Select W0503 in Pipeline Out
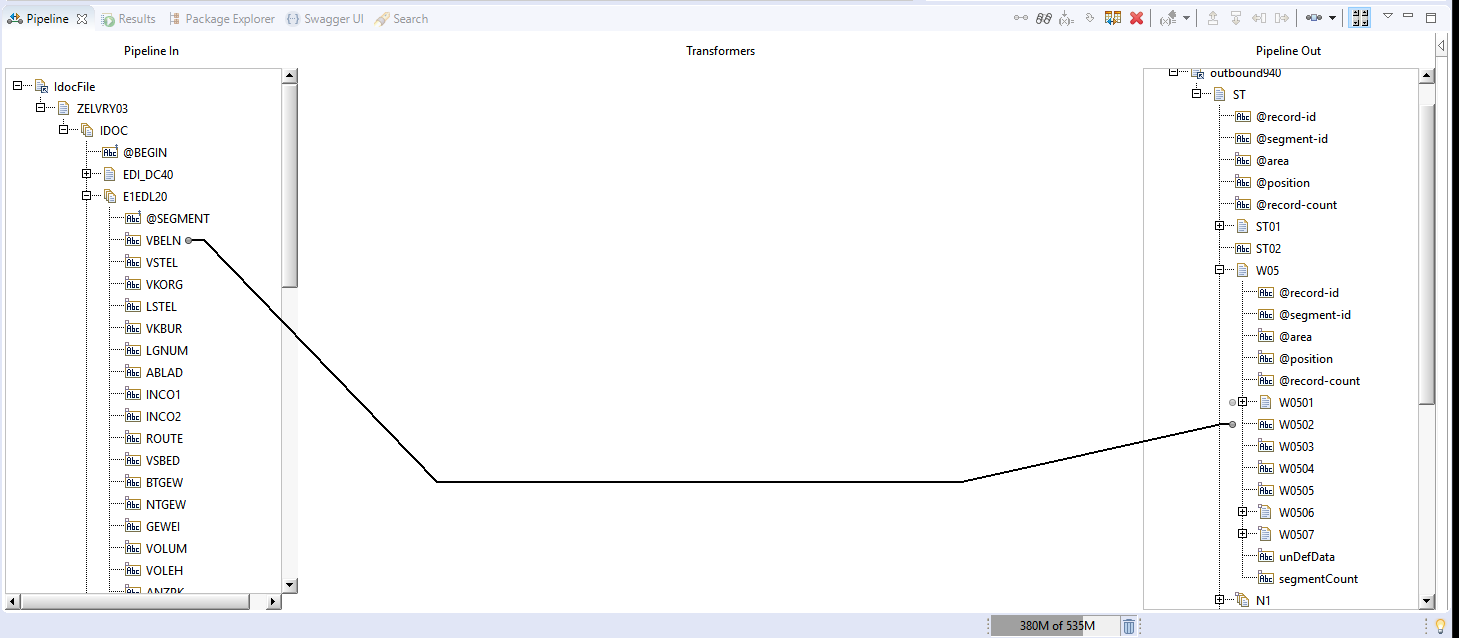This screenshot has height=638, width=1459. pos(1296,446)
